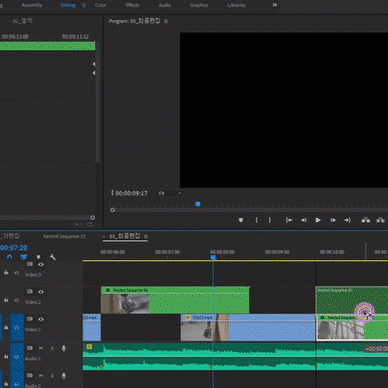Toggle sync lock on Video 1

30,319
